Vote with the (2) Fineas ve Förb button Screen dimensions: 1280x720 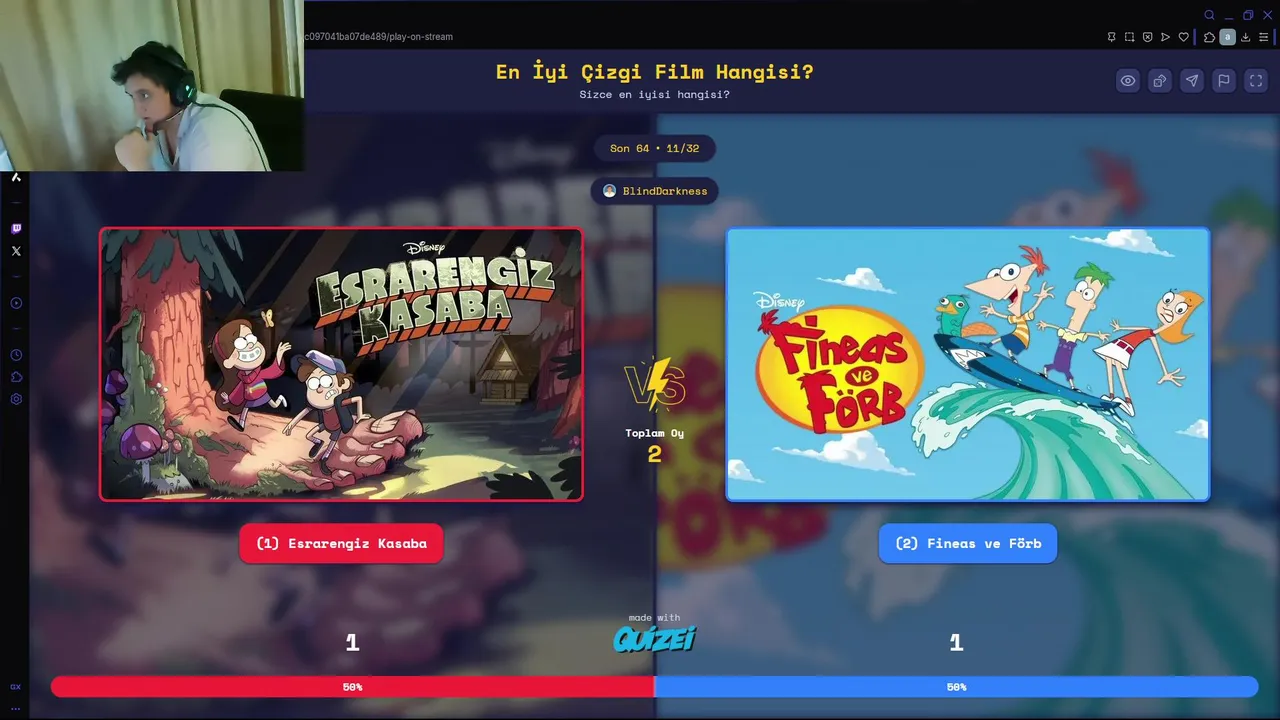tap(968, 543)
